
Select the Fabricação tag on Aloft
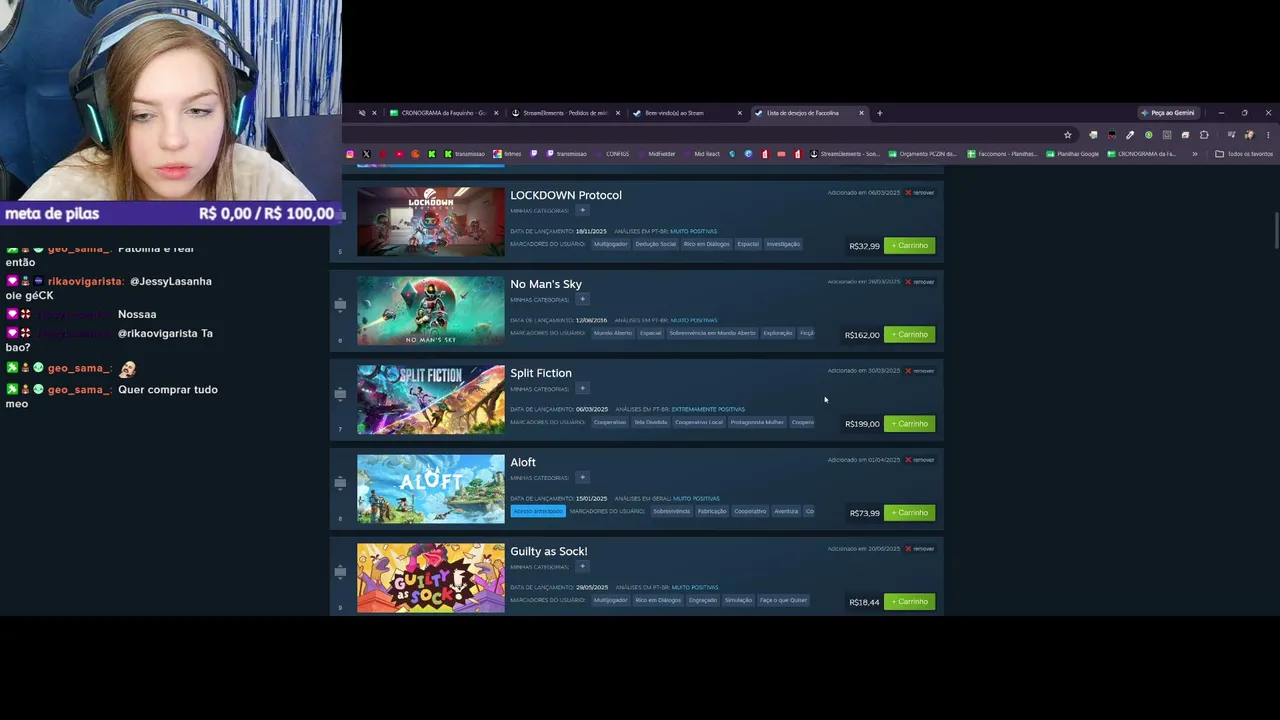(712, 512)
